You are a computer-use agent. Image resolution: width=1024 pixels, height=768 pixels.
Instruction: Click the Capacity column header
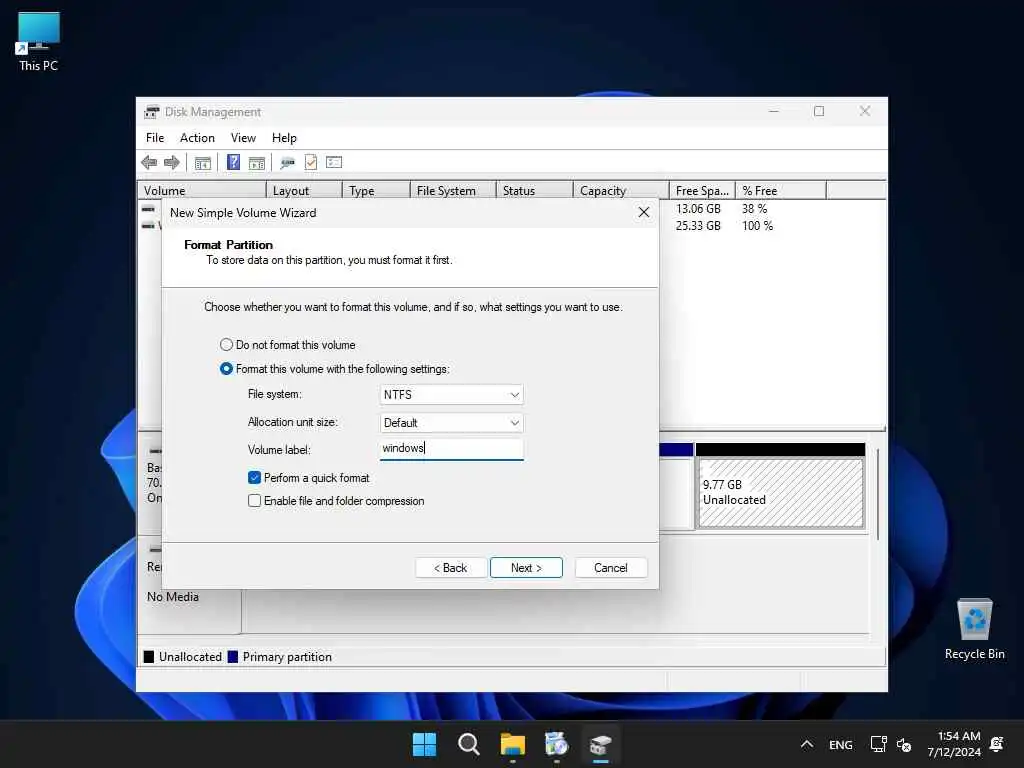621,190
